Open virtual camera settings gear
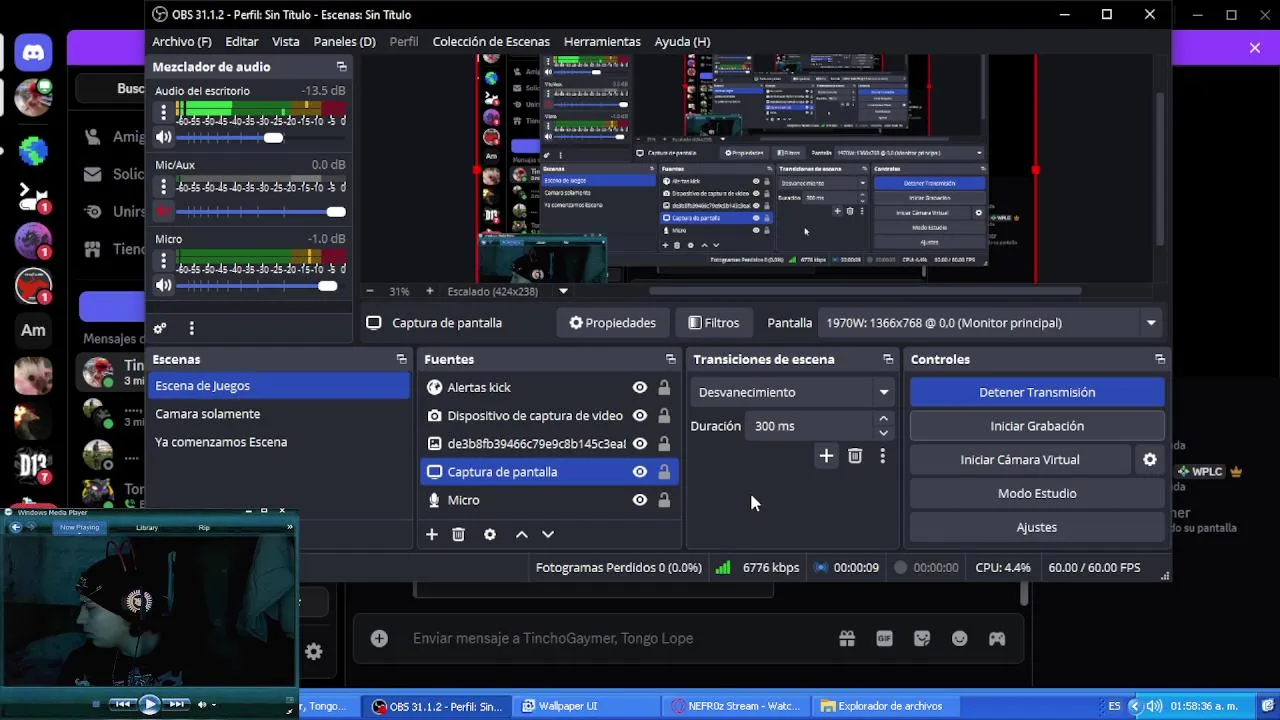Image resolution: width=1280 pixels, height=720 pixels. (x=1150, y=460)
